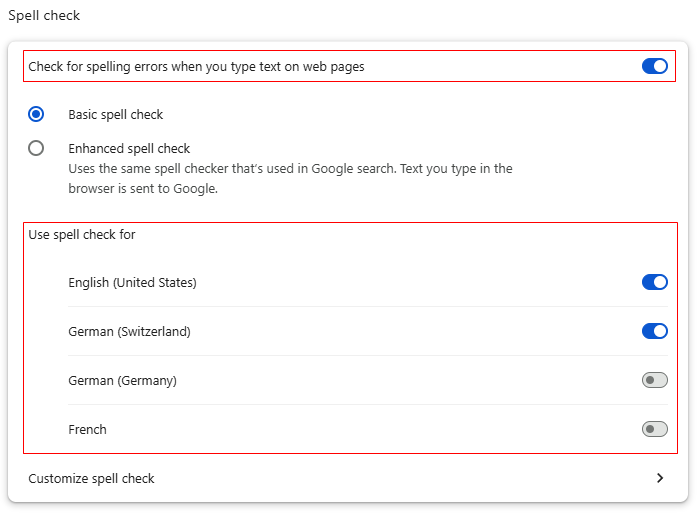Select Enhanced spell check radio button
The width and height of the screenshot is (699, 514).
pos(36,148)
